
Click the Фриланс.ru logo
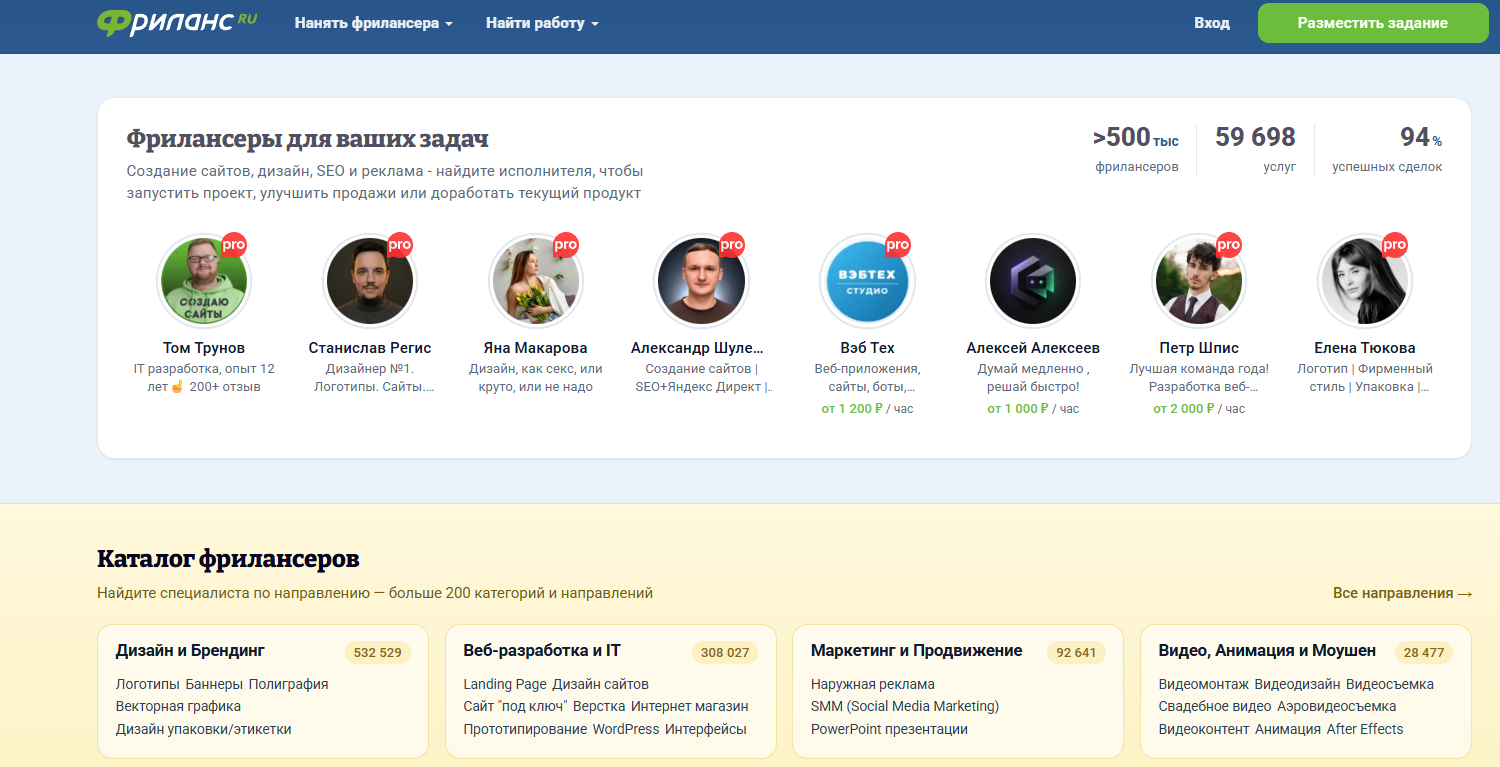[177, 22]
